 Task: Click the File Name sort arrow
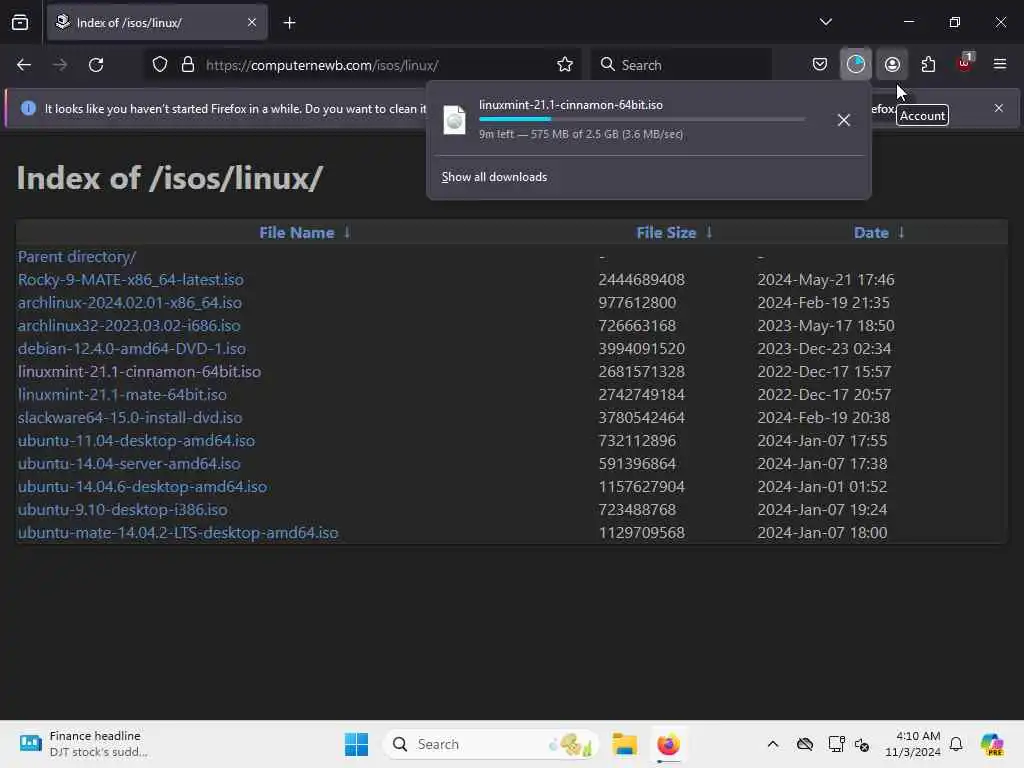[x=347, y=232]
